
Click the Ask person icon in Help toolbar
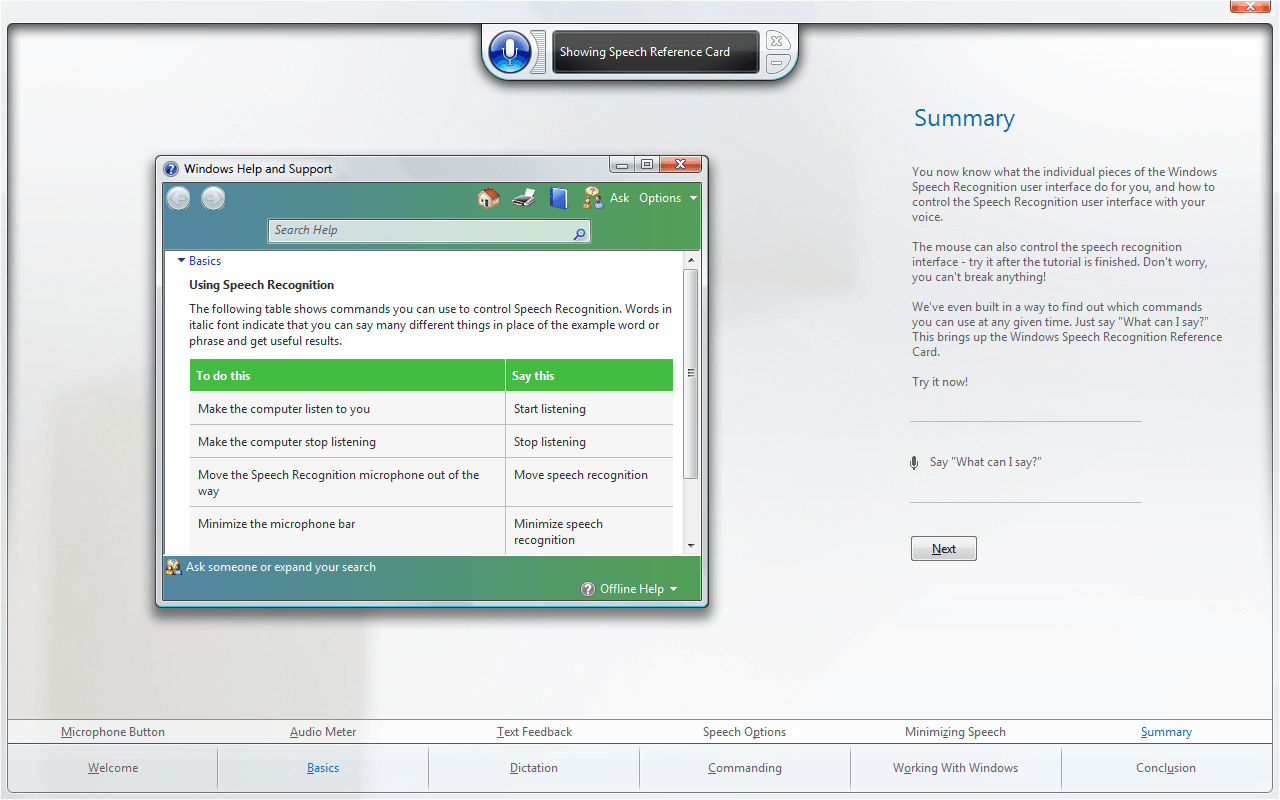593,198
